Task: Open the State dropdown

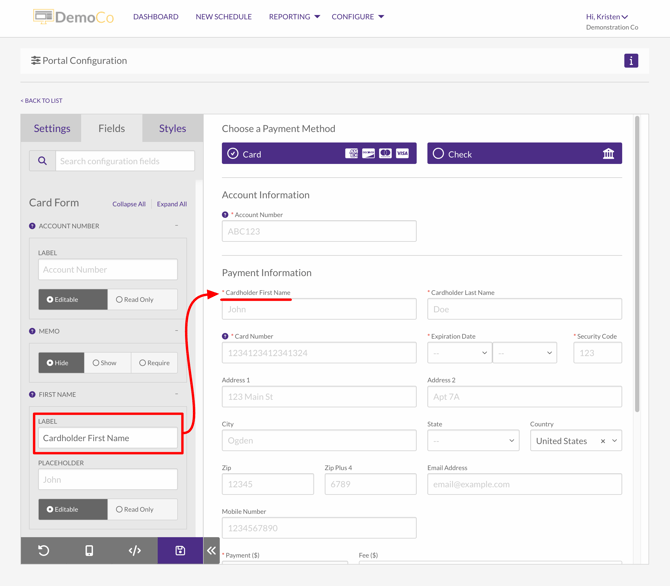Action: tap(473, 440)
